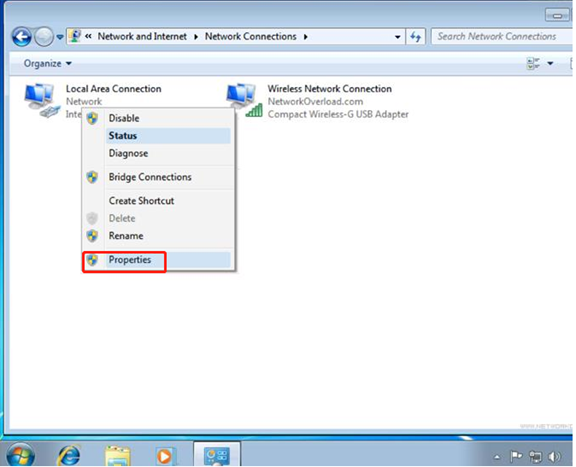Click the Back navigation arrow button
576x467 pixels.
pos(22,36)
